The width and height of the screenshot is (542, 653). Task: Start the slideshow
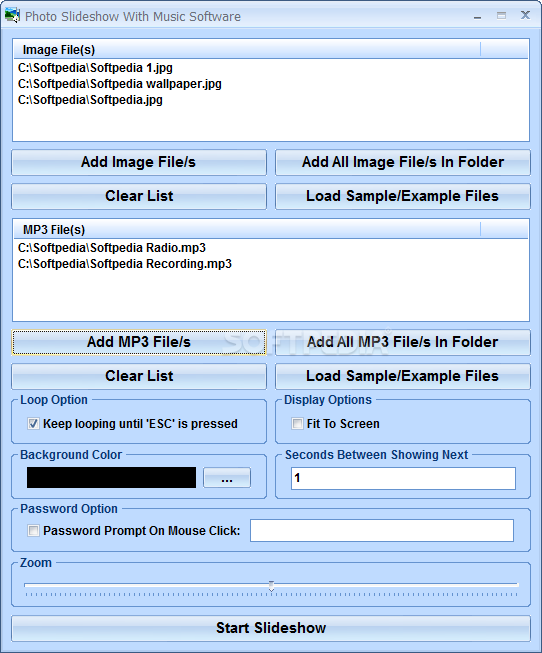(x=271, y=628)
